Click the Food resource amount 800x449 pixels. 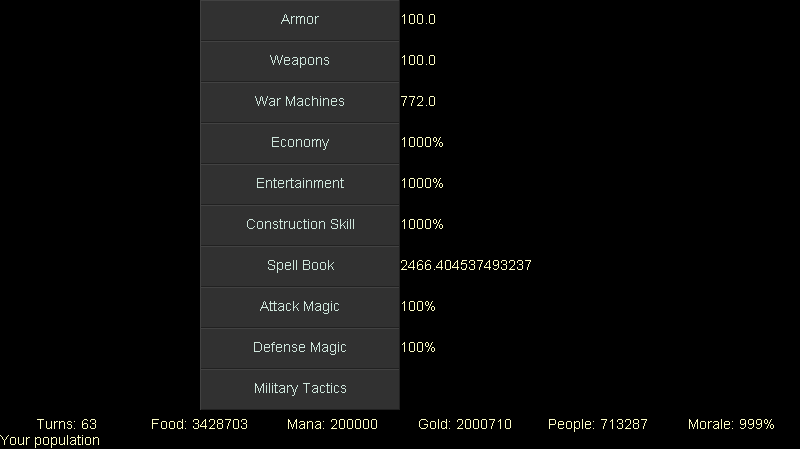point(199,424)
